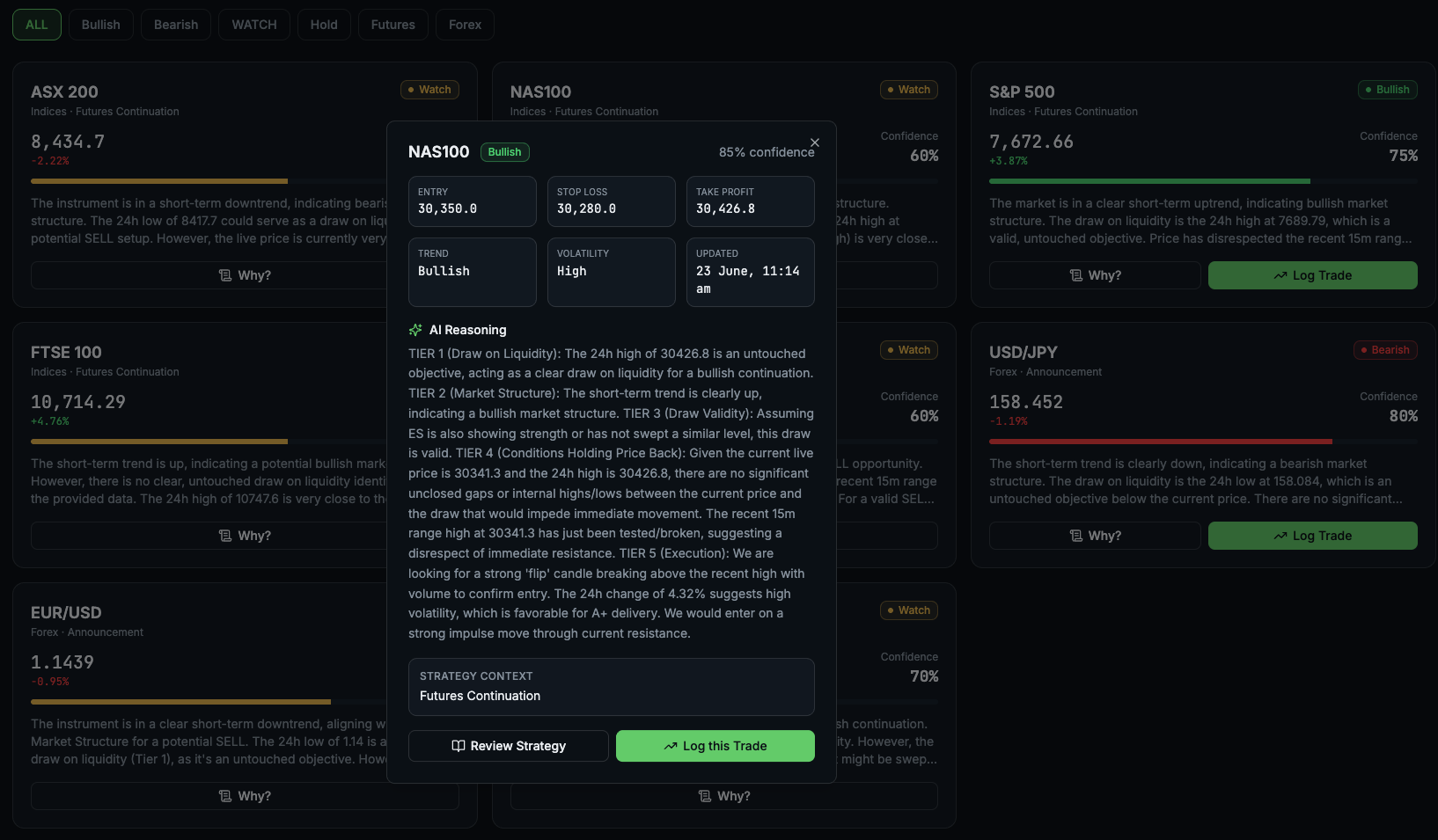Click the EUR/USD price 1.1439
Viewport: 1438px width, 840px height.
pos(62,662)
